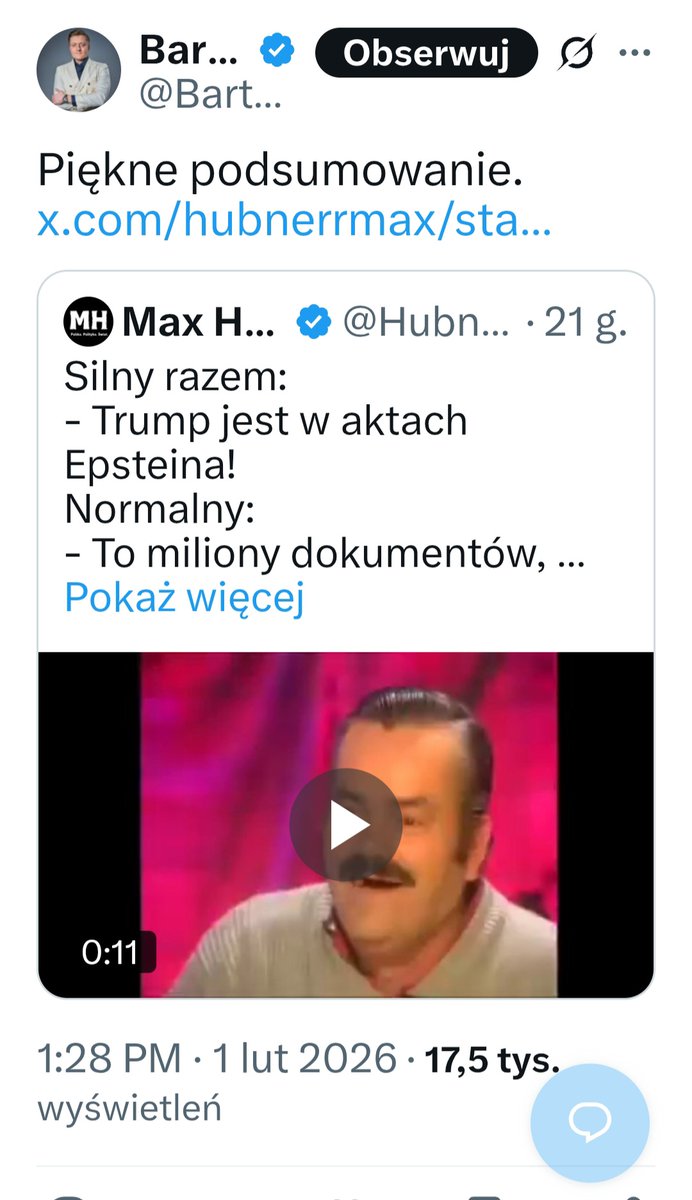
Task: View the 17,5 tys. wyświetleń count
Action: point(298,1084)
